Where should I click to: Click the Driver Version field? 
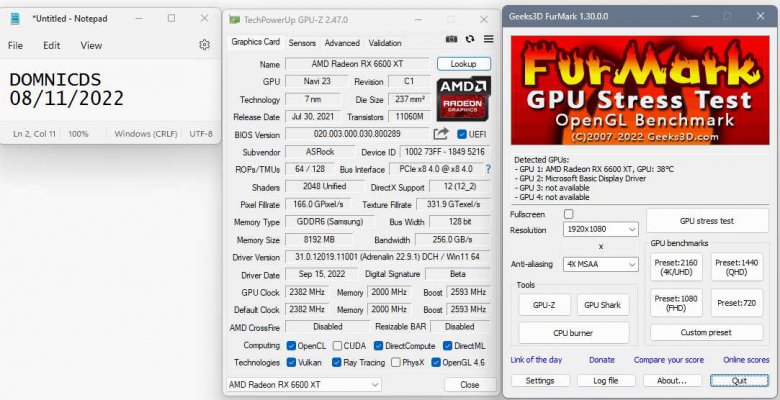pyautogui.click(x=388, y=257)
